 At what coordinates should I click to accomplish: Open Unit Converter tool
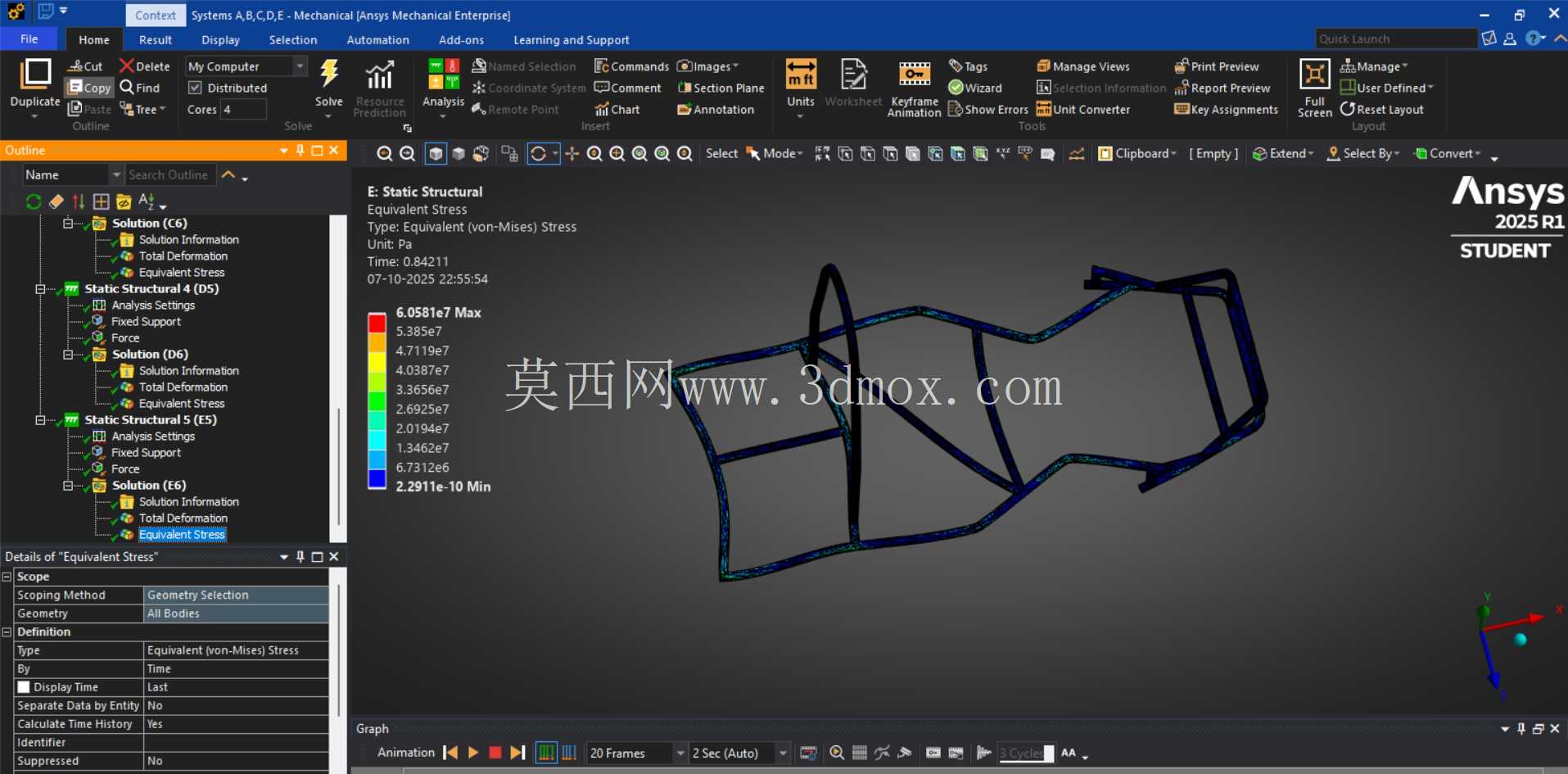[1082, 109]
